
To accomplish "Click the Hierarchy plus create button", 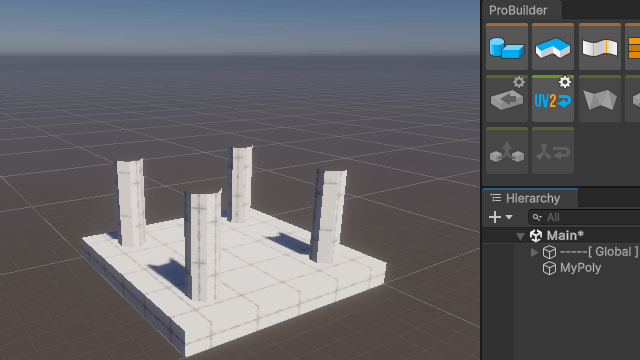I will coord(495,217).
